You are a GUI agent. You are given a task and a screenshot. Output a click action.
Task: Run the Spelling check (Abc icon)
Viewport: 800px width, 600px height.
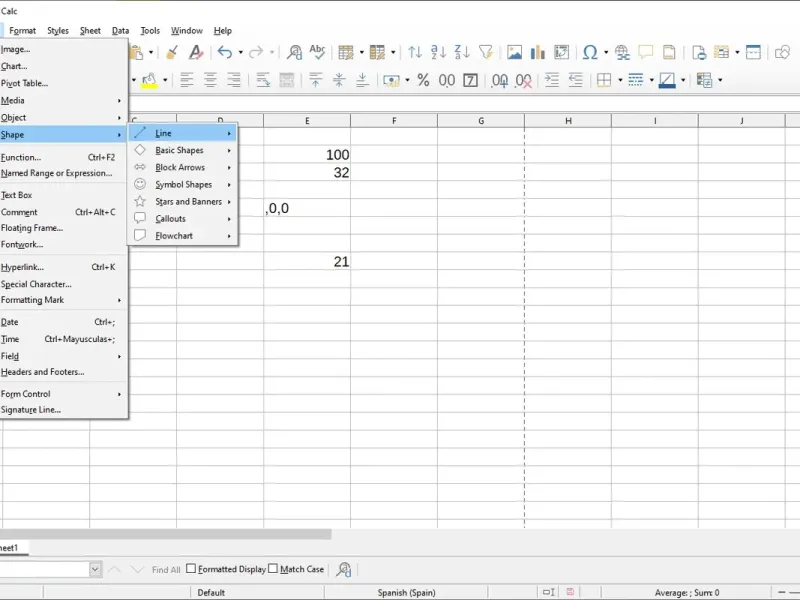coord(317,52)
